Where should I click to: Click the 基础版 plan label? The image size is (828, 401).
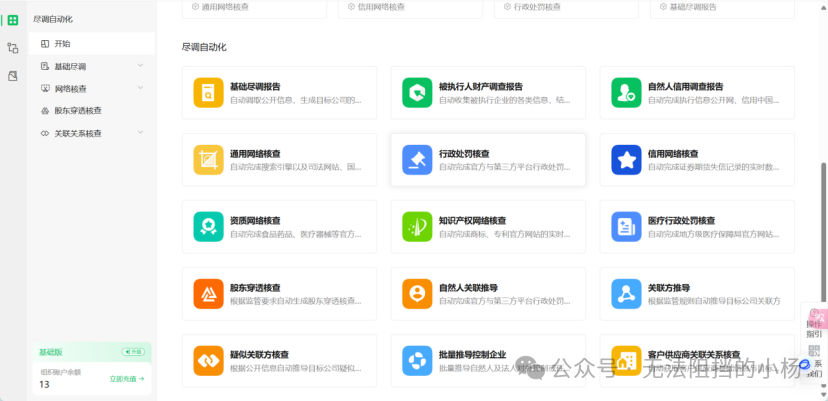(x=50, y=352)
